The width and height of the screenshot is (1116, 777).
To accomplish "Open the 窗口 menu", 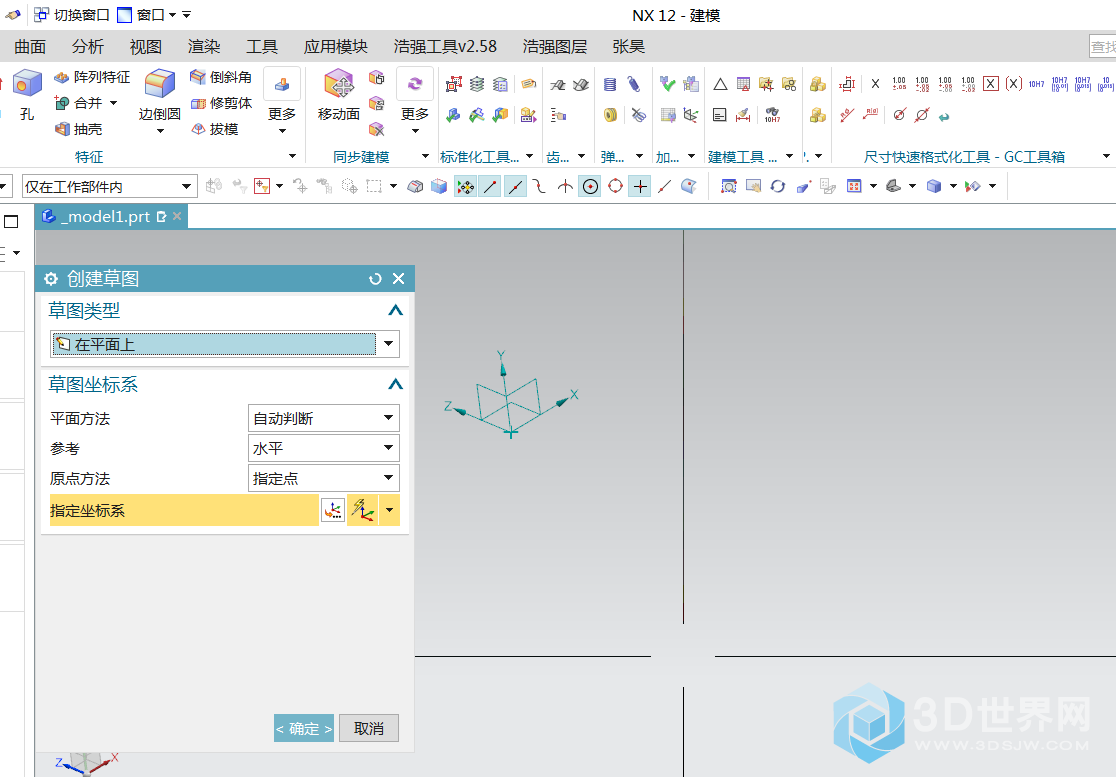I will click(x=147, y=15).
